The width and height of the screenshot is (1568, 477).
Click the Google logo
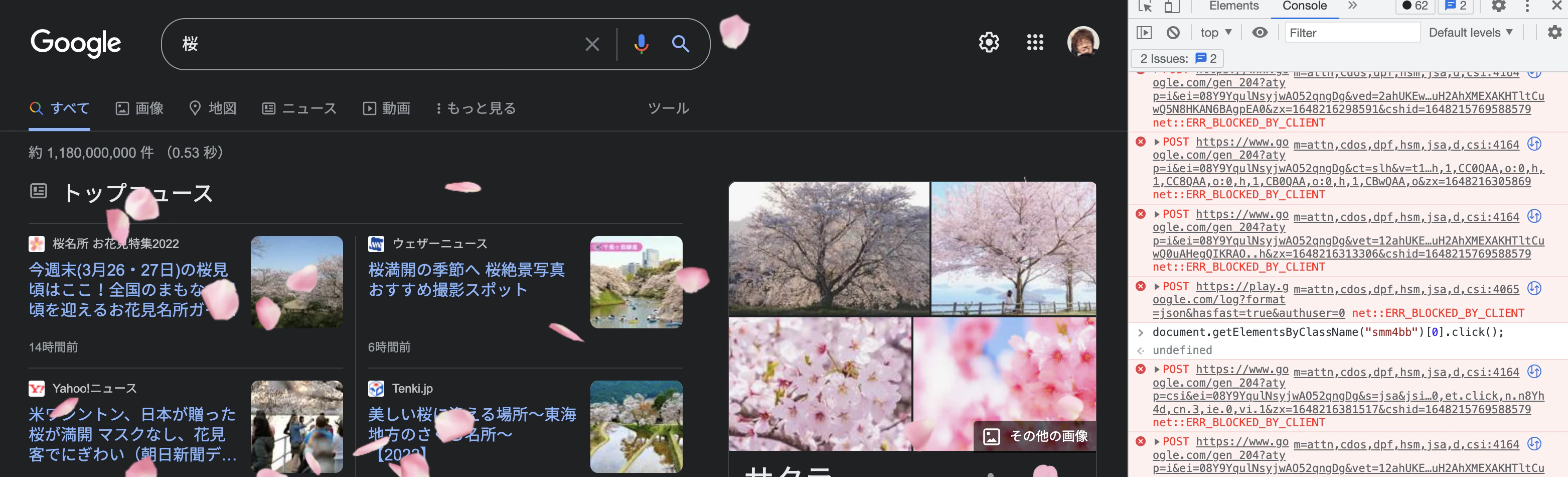(x=75, y=43)
